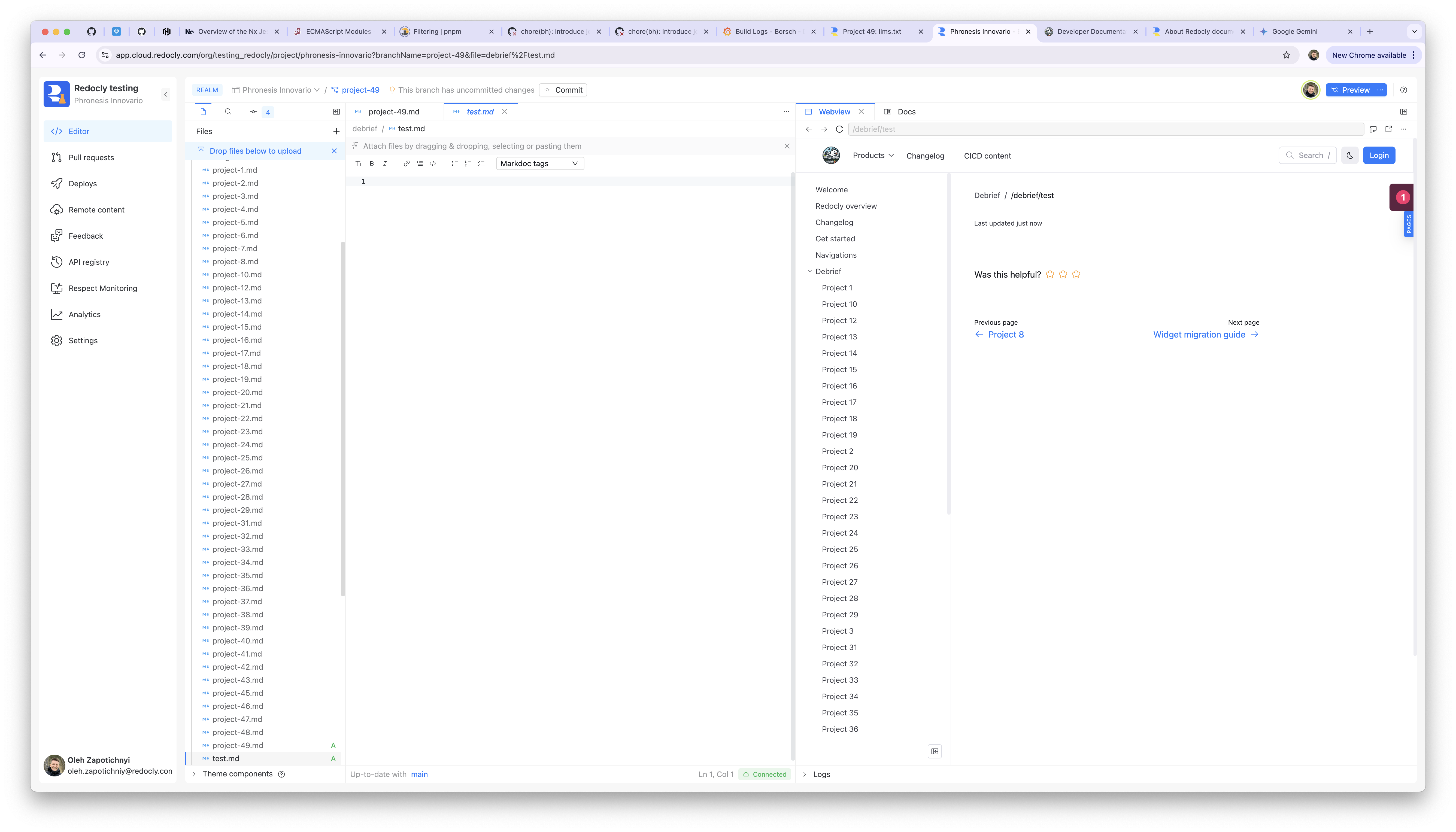
Task: Go back in the webview browser
Action: tap(809, 129)
